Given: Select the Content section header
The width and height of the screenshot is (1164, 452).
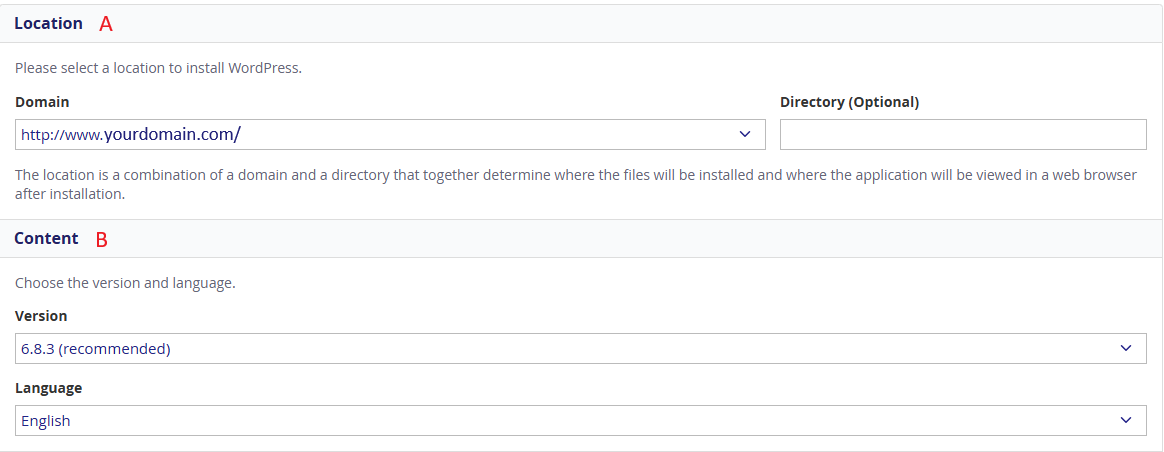Looking at the screenshot, I should pyautogui.click(x=46, y=239).
